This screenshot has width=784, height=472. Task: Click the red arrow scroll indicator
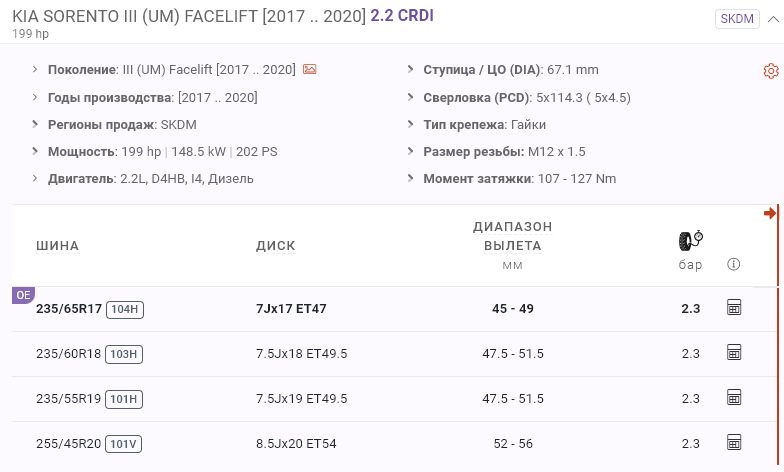(770, 213)
